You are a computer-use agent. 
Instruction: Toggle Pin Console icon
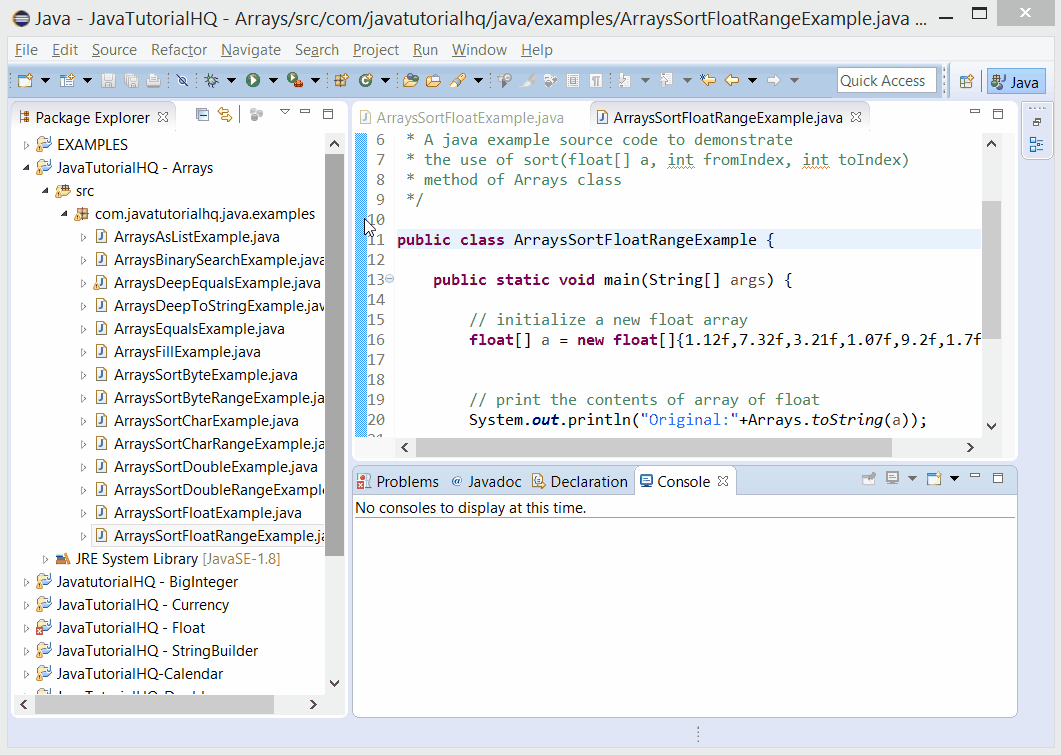869,479
